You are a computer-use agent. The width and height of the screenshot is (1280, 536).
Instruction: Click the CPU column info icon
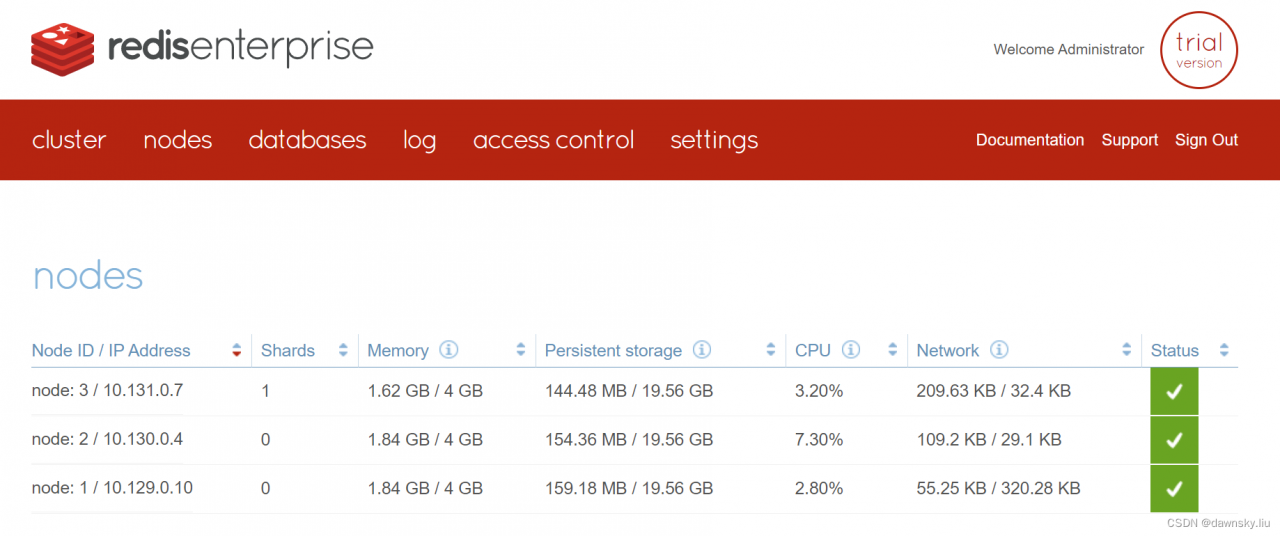[x=851, y=350]
